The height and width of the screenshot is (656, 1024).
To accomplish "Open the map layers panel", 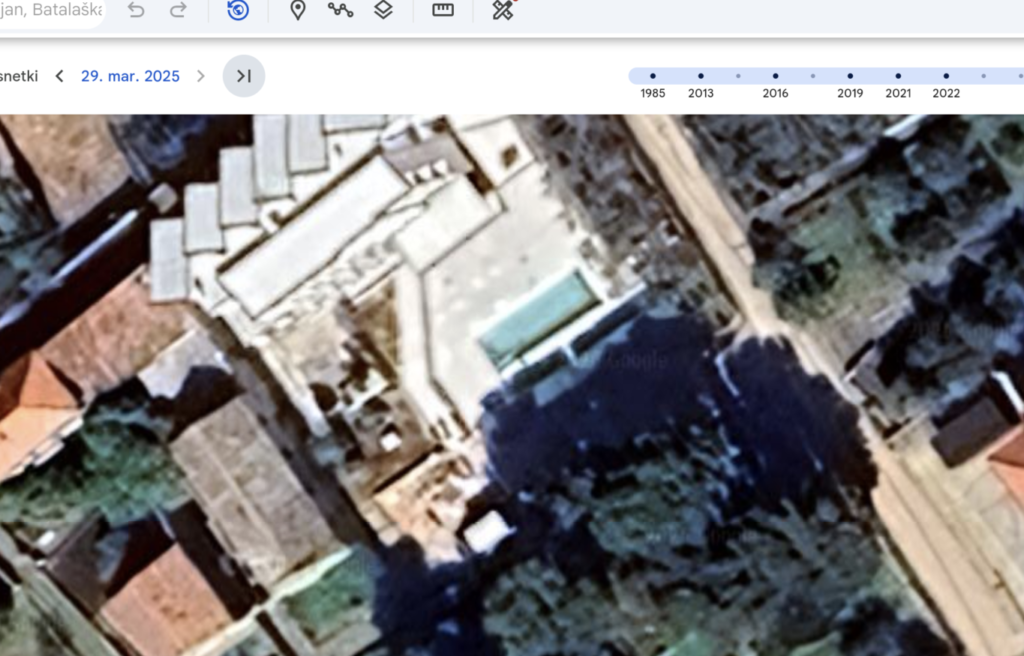I will 383,10.
